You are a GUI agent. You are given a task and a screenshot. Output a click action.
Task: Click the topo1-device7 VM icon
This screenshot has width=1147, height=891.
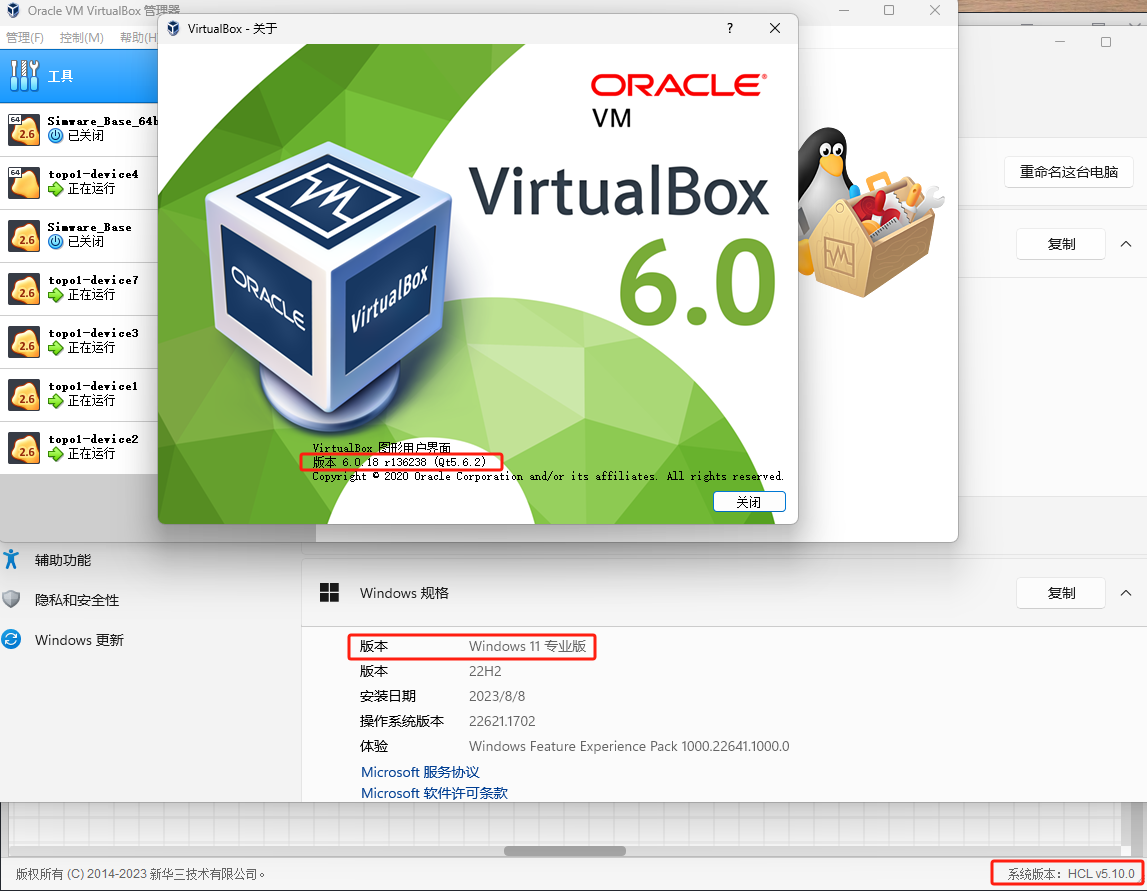click(24, 289)
